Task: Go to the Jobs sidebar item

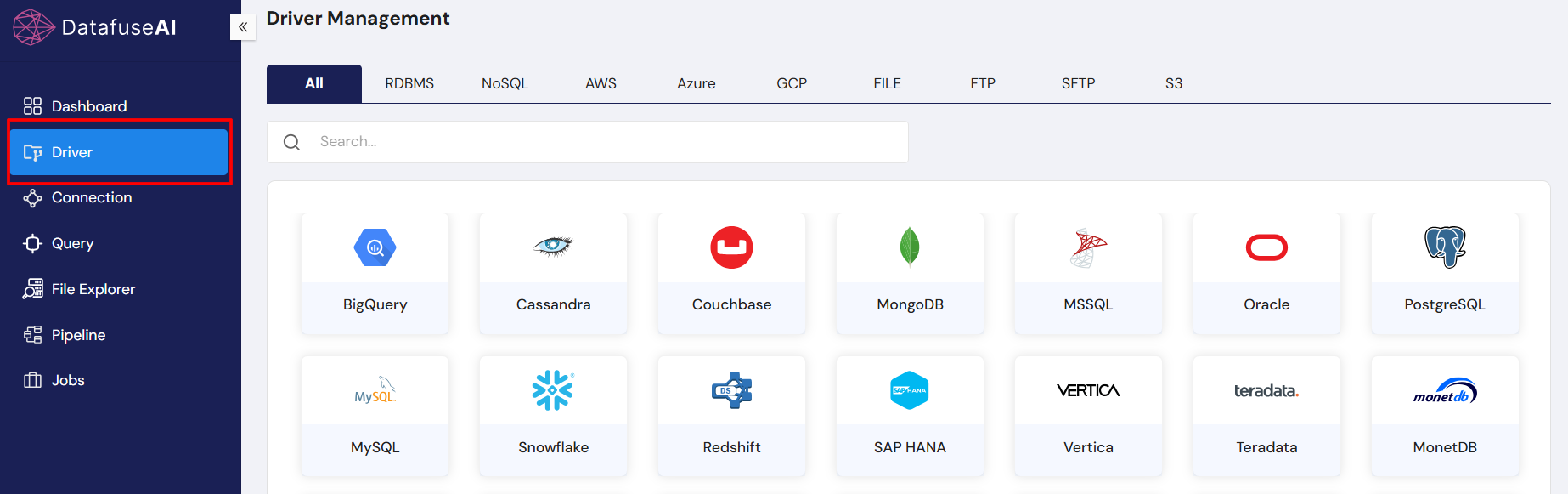Action: coord(67,381)
